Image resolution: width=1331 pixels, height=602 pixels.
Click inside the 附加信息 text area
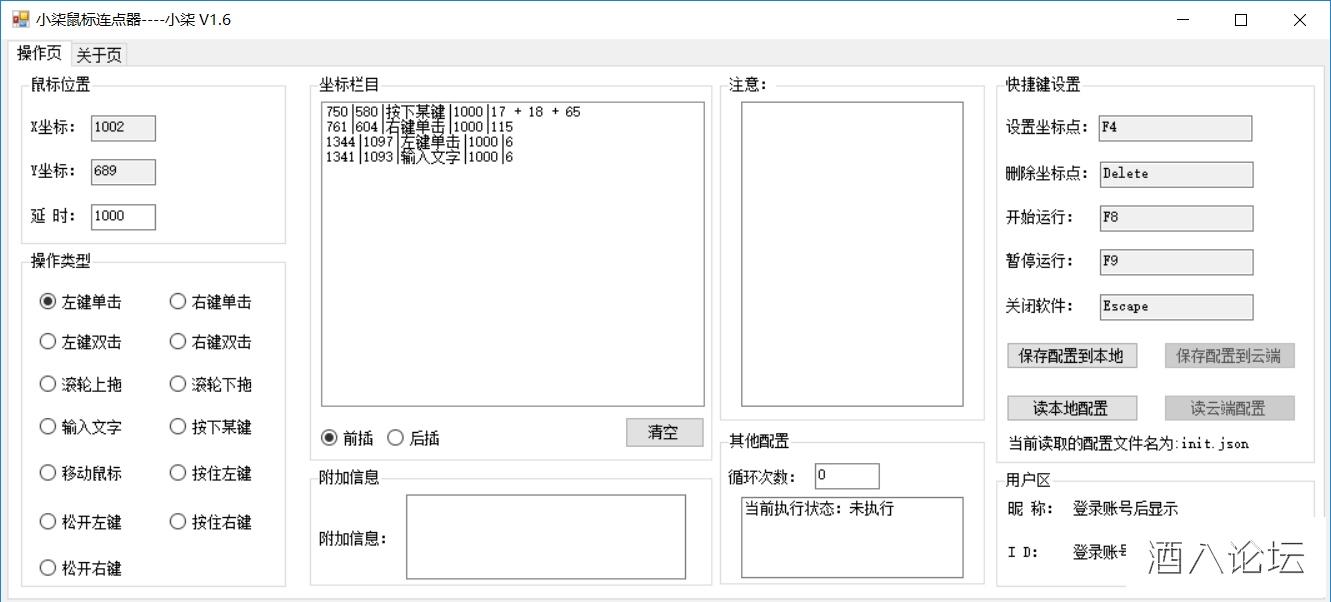click(x=545, y=537)
